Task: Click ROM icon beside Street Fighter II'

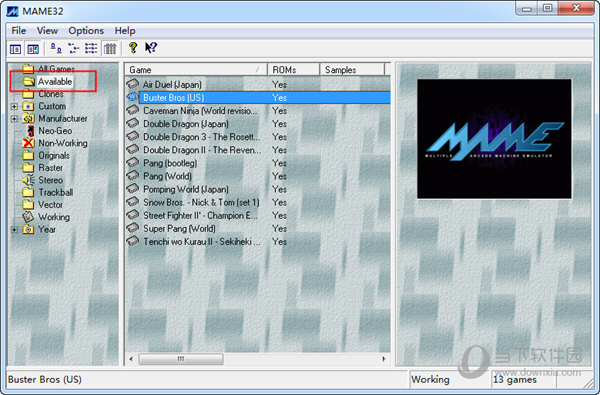Action: tap(132, 214)
